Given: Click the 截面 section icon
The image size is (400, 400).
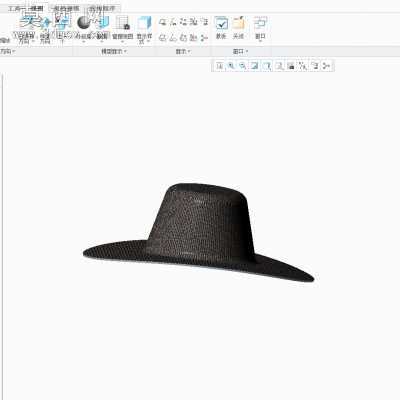Looking at the screenshot, I should [x=103, y=23].
